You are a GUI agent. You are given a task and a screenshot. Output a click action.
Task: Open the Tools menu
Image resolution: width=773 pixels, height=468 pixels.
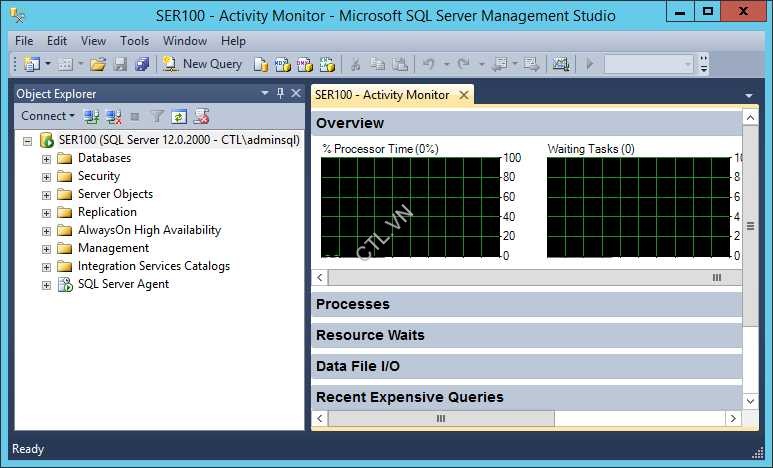coord(135,41)
